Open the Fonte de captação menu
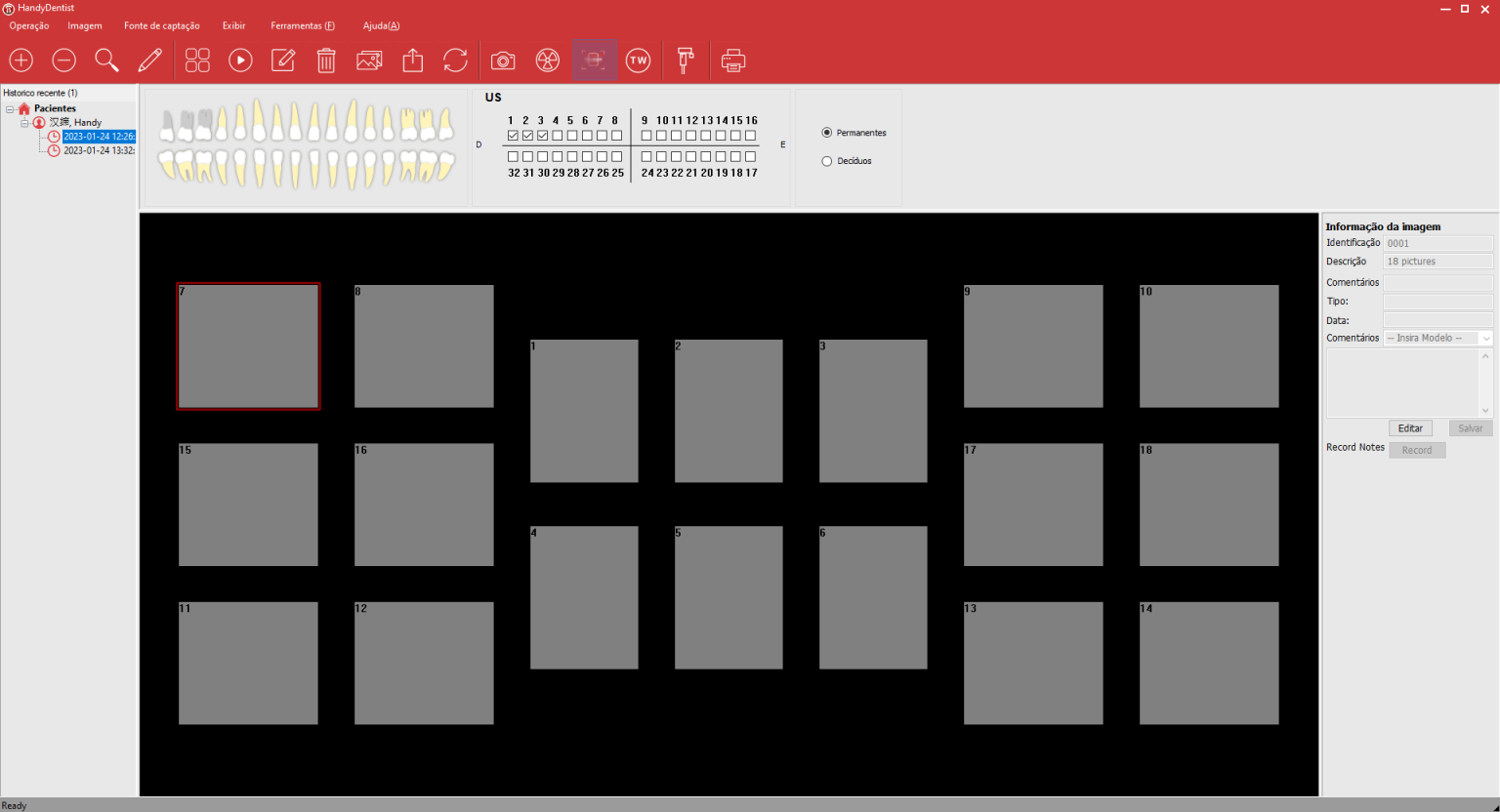1500x812 pixels. [x=161, y=26]
